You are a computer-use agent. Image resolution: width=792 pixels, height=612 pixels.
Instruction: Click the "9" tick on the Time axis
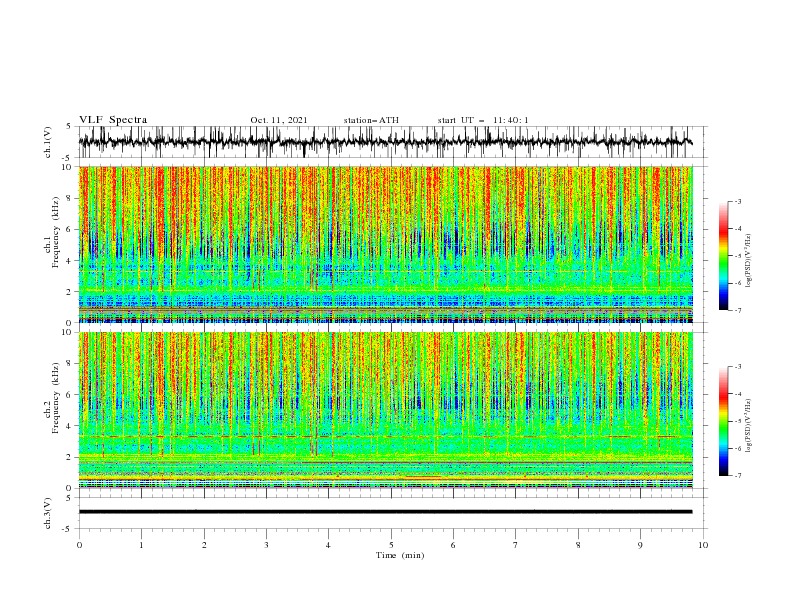(640, 545)
